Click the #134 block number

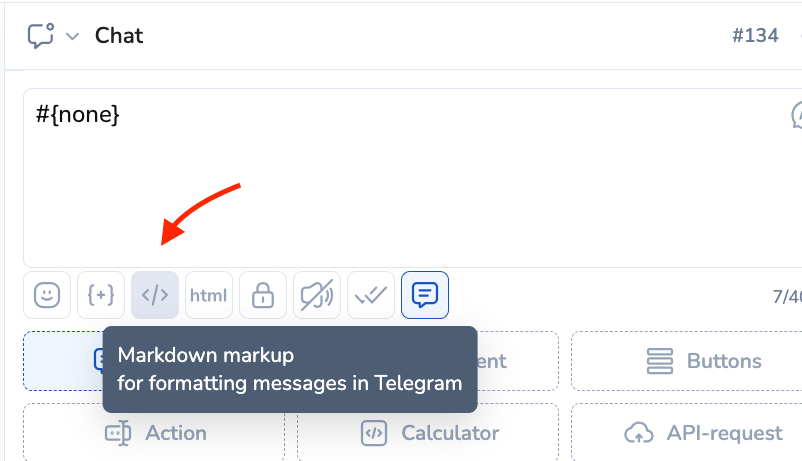click(755, 36)
